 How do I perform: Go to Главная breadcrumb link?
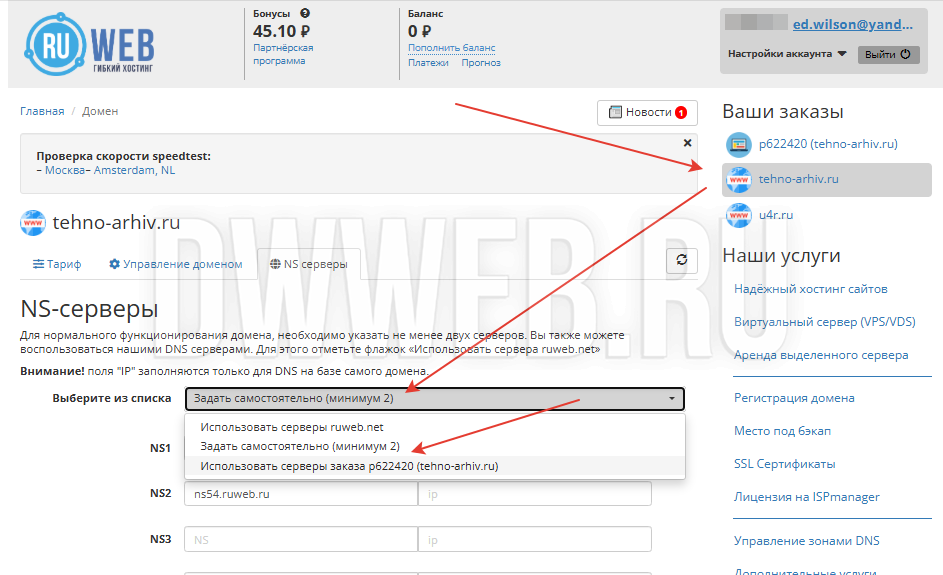[x=42, y=111]
